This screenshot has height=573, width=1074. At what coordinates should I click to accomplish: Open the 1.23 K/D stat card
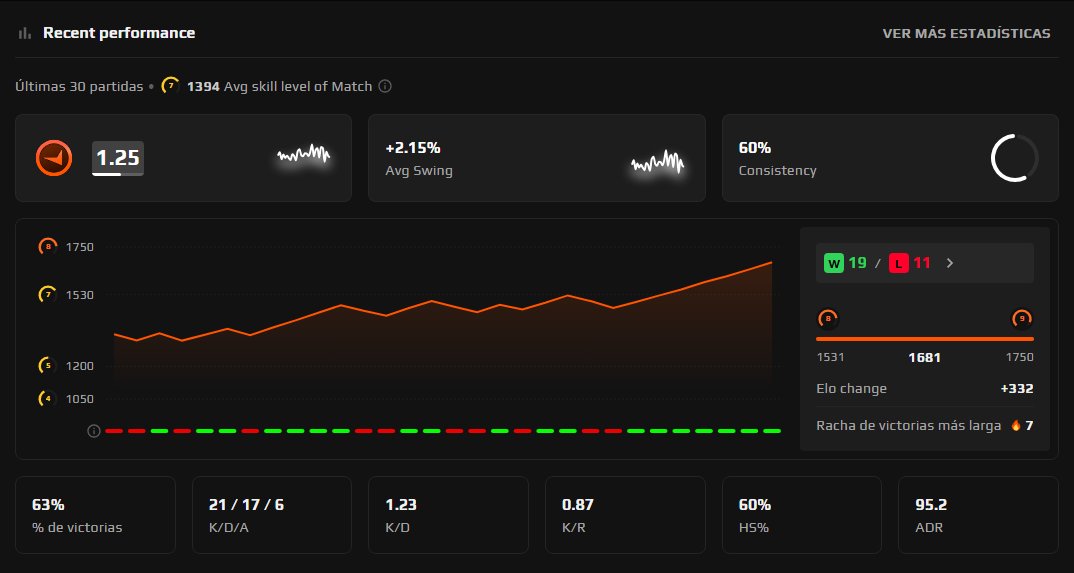(x=449, y=515)
